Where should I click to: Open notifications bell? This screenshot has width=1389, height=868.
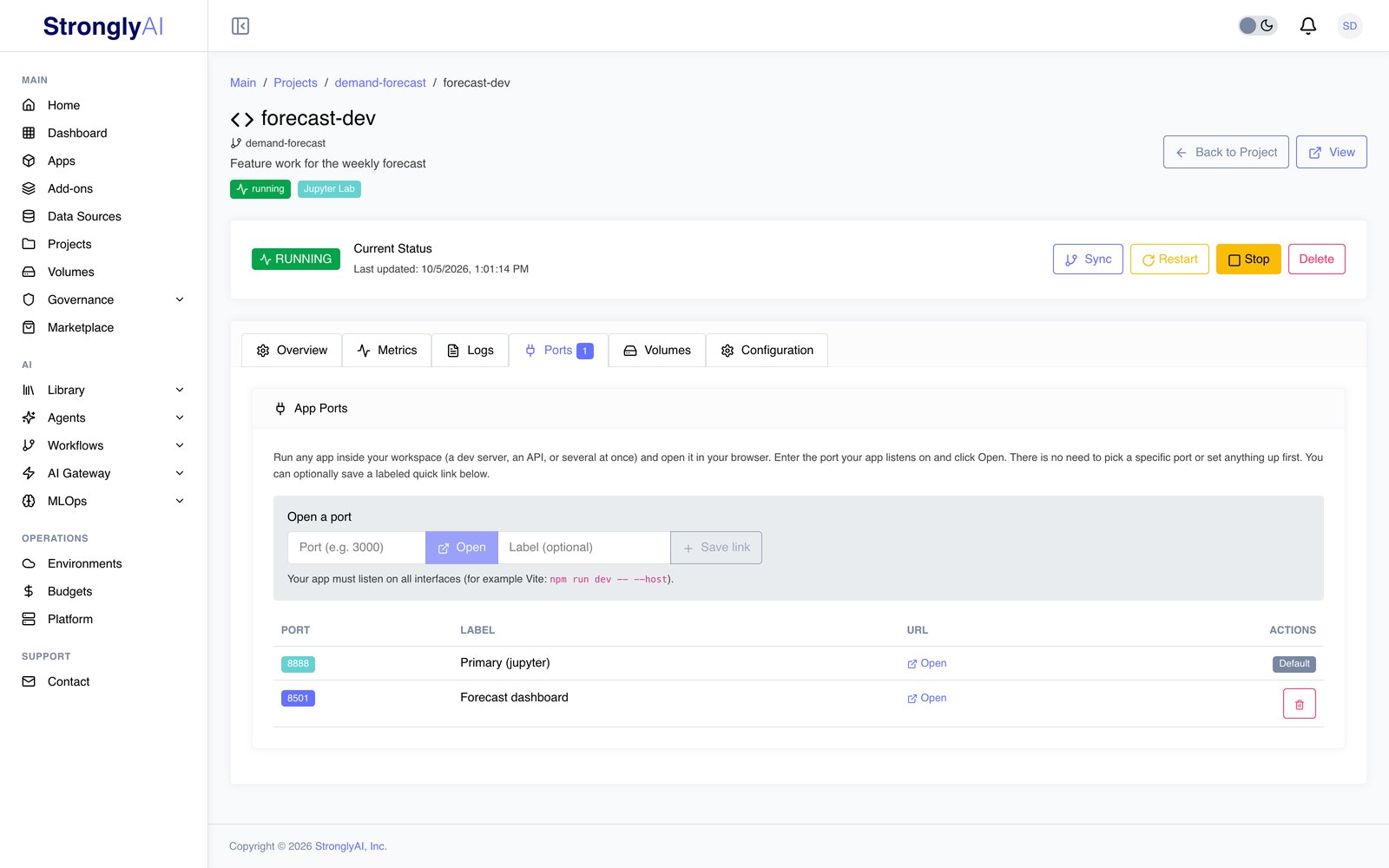1307,26
